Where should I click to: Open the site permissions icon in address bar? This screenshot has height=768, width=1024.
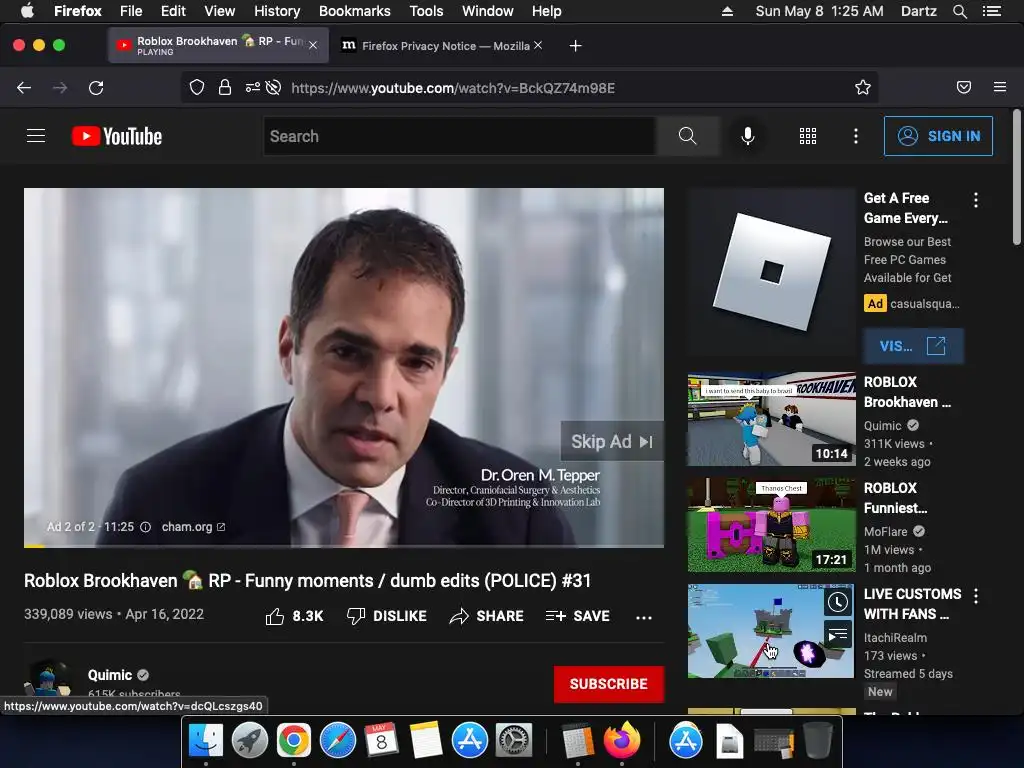[x=252, y=88]
